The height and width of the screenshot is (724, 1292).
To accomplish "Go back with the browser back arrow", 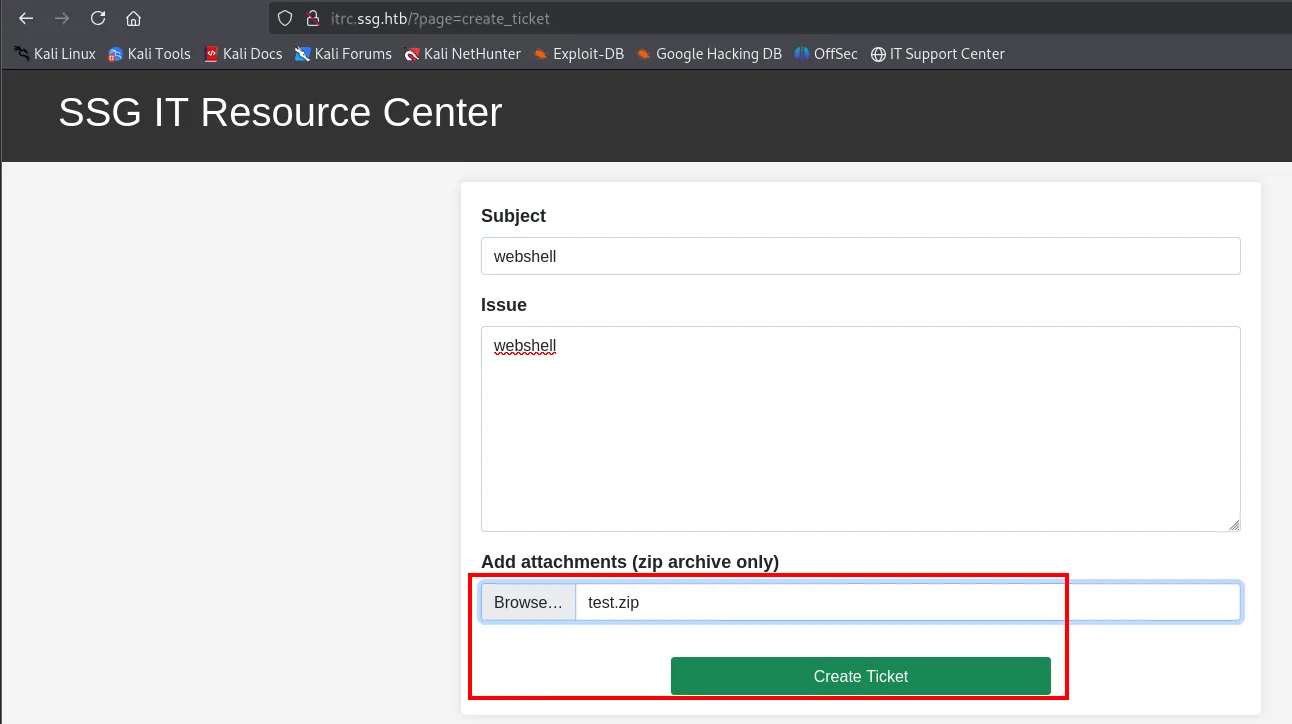I will (26, 18).
